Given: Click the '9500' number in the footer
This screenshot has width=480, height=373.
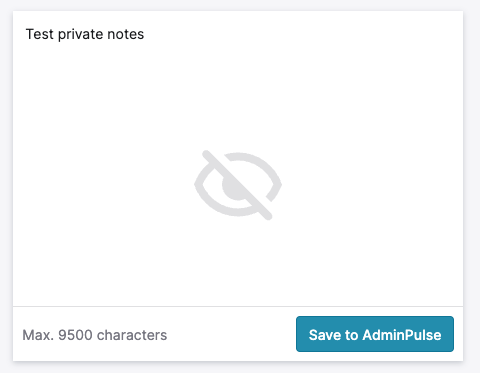Looking at the screenshot, I should 75,335.
